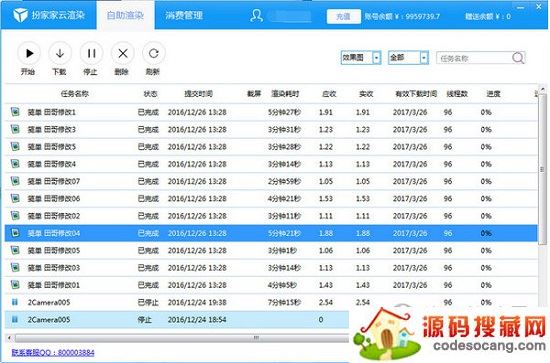550x363 pixels.
Task: Select the task name 田哥修改07
Action: pos(54,181)
